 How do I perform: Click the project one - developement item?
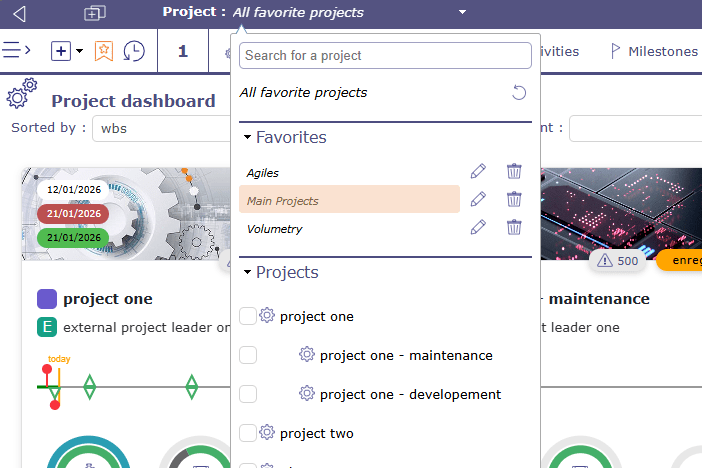(x=410, y=394)
